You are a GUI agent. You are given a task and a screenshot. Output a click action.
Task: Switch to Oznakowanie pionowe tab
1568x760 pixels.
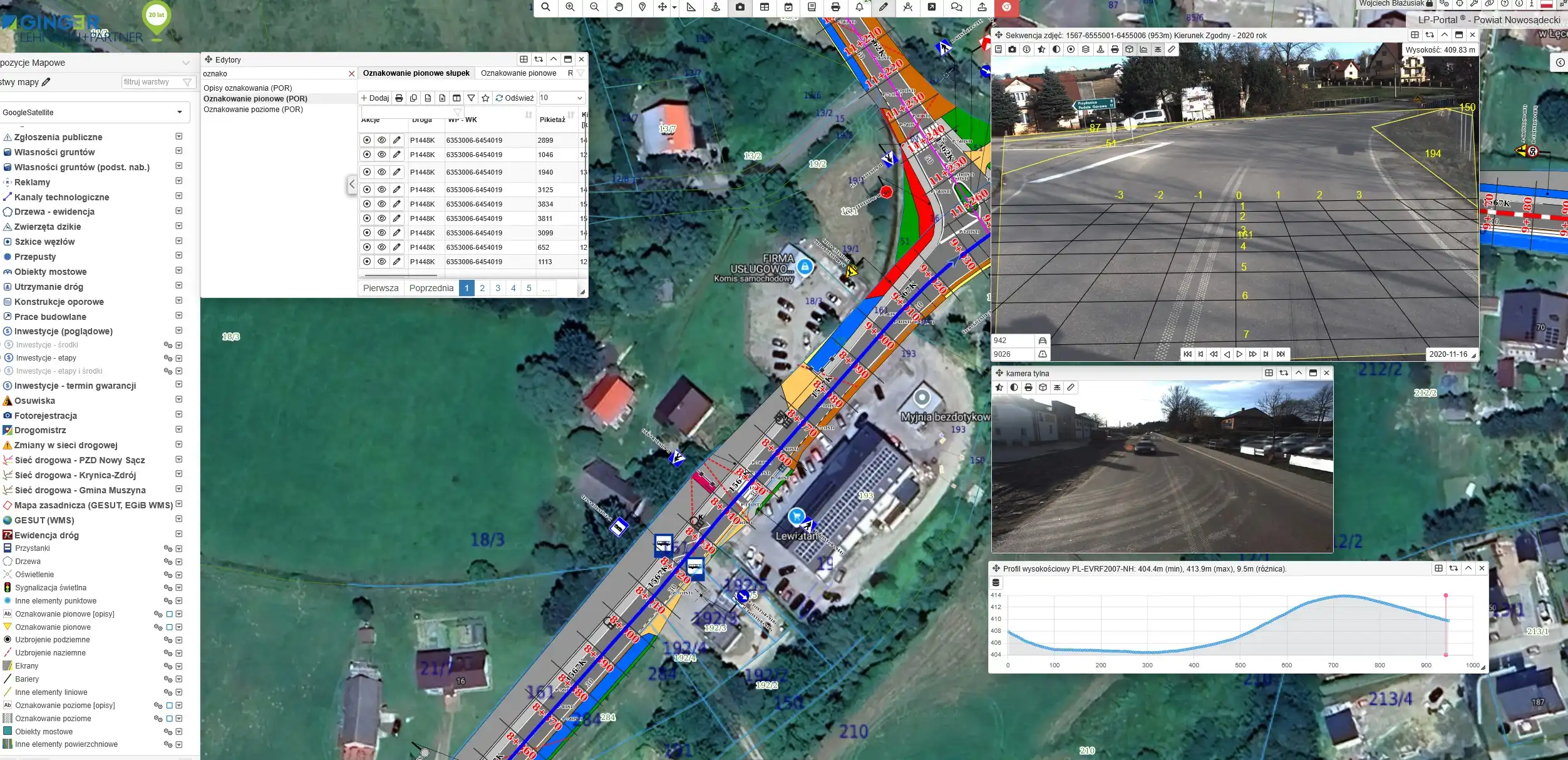(518, 73)
